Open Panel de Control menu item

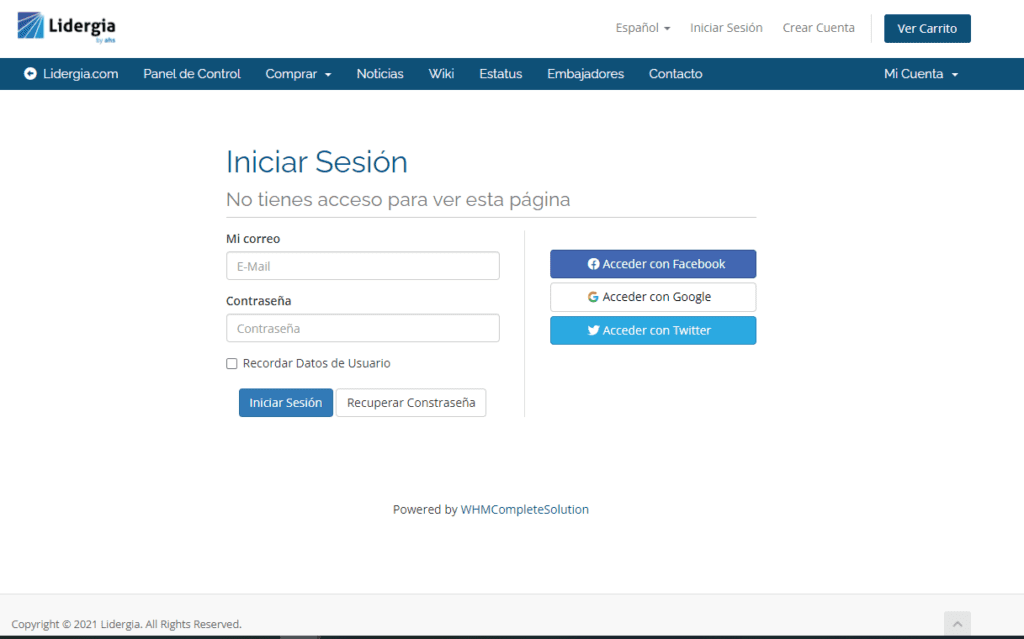click(192, 74)
